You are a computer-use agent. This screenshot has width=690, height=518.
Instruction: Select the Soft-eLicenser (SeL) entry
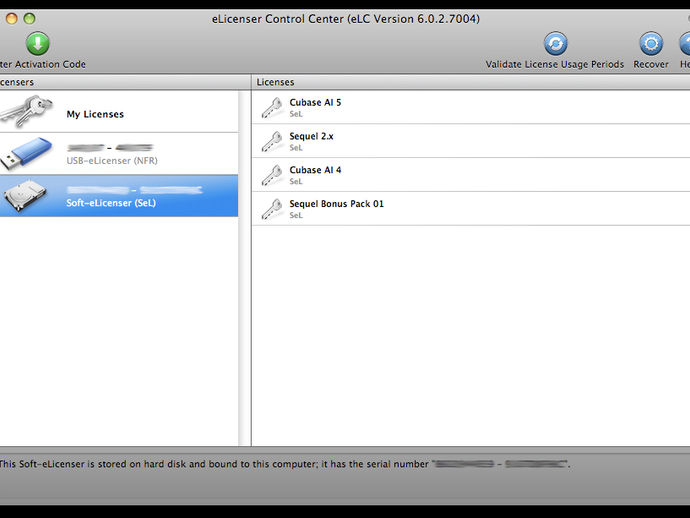point(119,196)
